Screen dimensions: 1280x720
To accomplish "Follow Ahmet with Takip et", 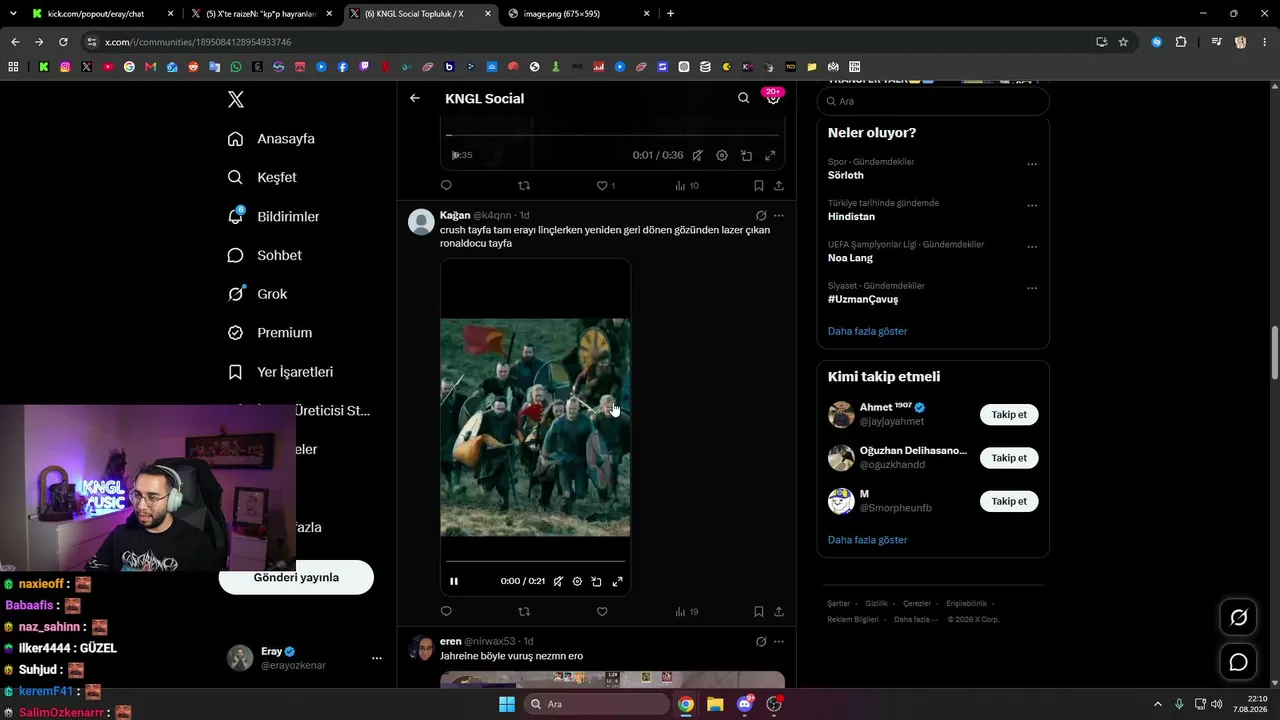I will click(1009, 414).
